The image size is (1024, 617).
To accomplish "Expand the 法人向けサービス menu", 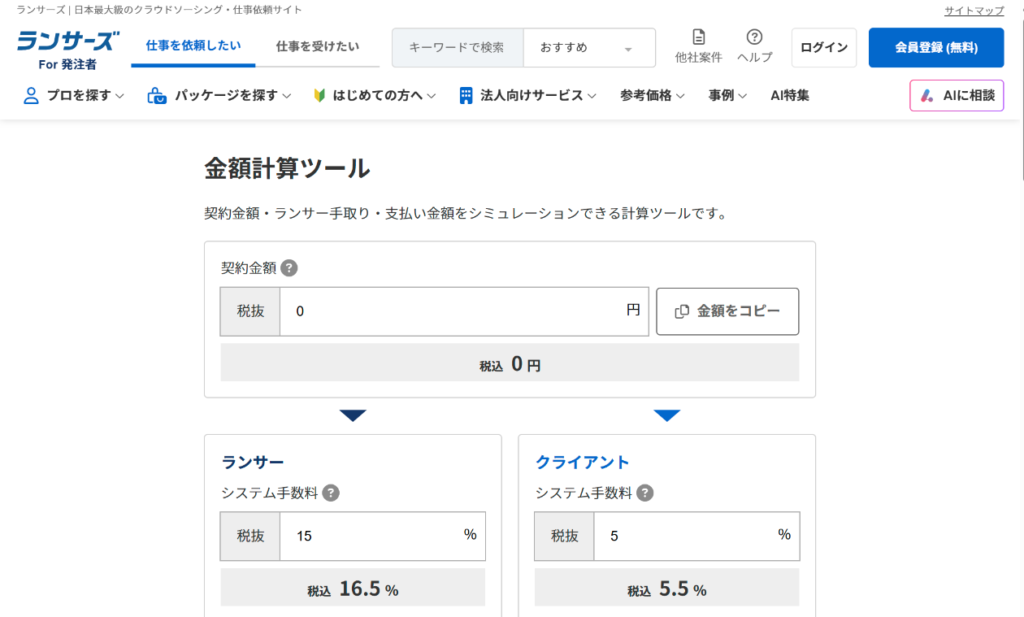I will click(x=528, y=96).
